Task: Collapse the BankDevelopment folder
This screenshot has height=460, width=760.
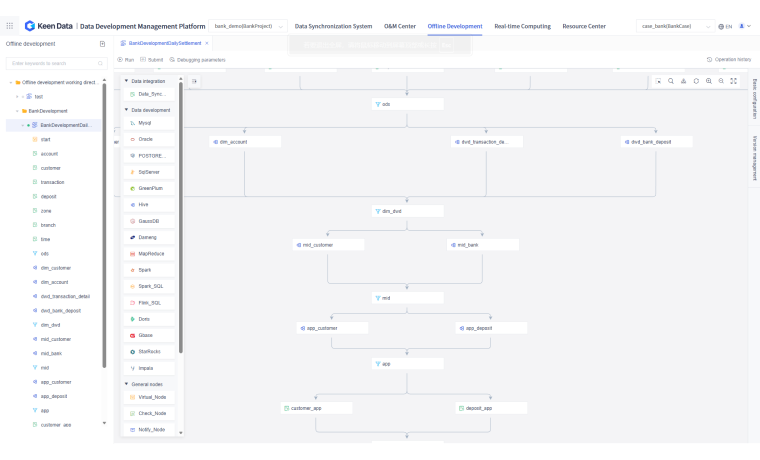Action: click(x=18, y=111)
